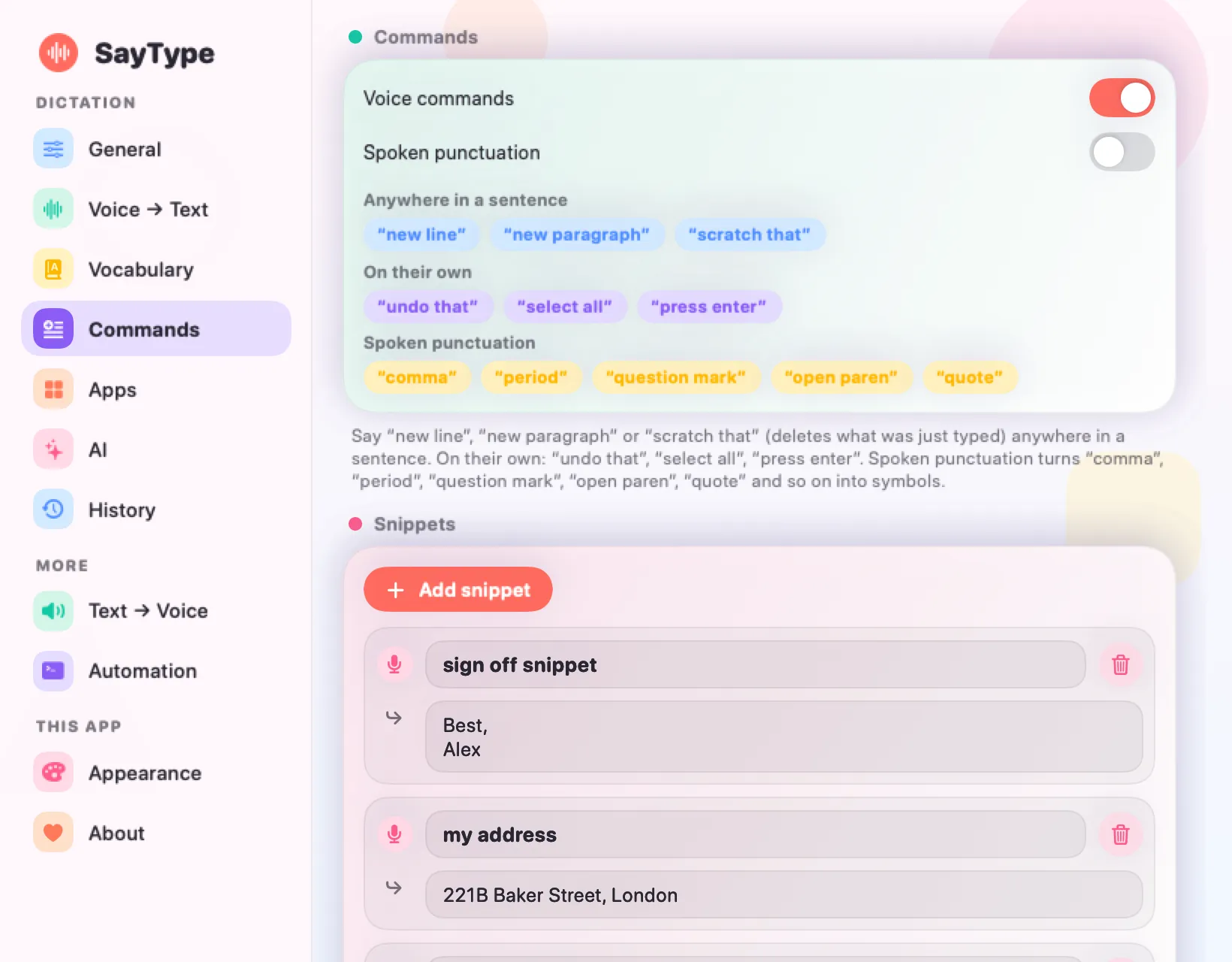Click the Snippets section heading
The image size is (1232, 962).
pyautogui.click(x=415, y=524)
